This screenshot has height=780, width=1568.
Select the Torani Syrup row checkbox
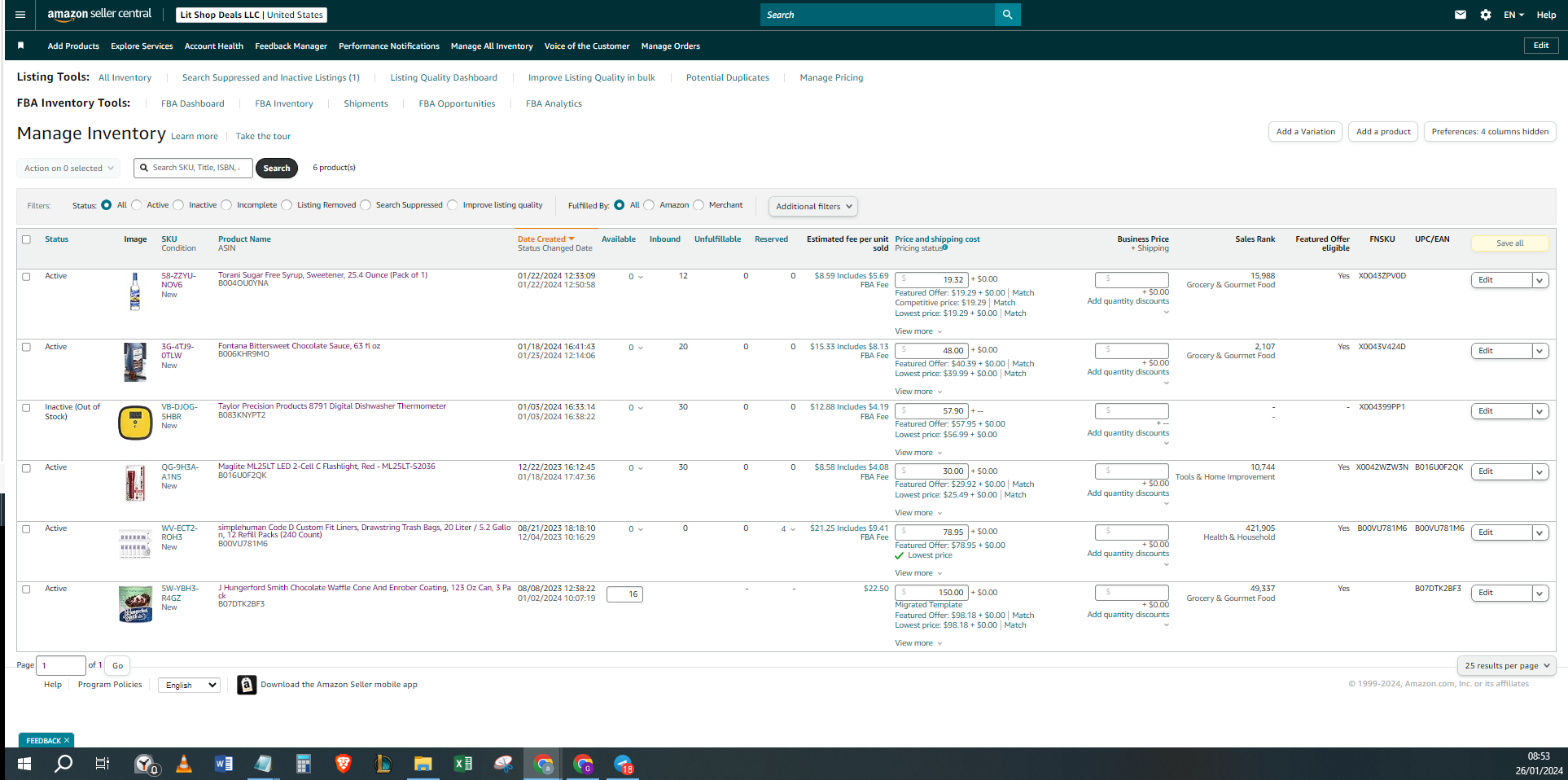(x=26, y=276)
